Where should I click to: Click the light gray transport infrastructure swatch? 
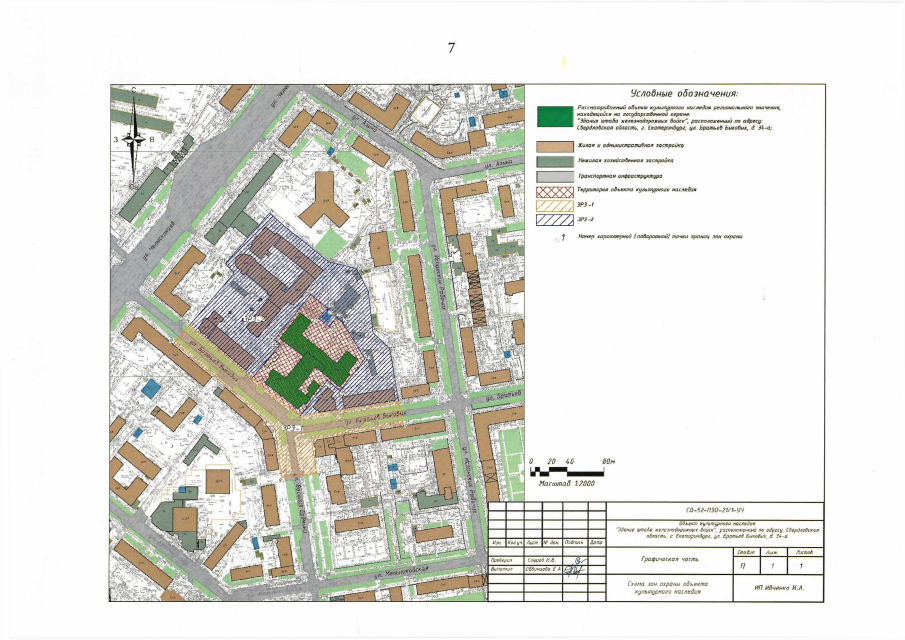tap(553, 176)
